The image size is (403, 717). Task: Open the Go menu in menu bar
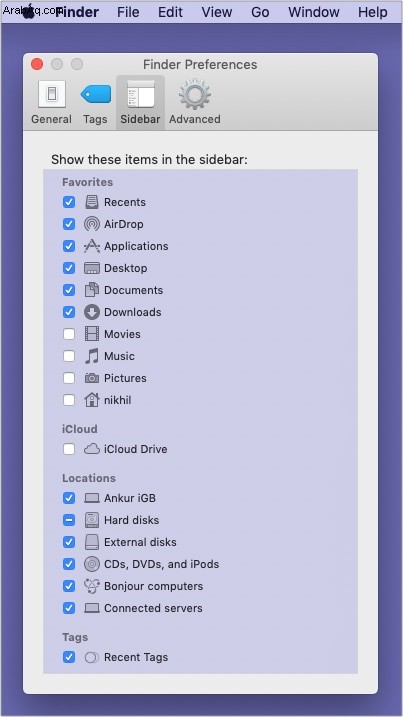[x=260, y=12]
